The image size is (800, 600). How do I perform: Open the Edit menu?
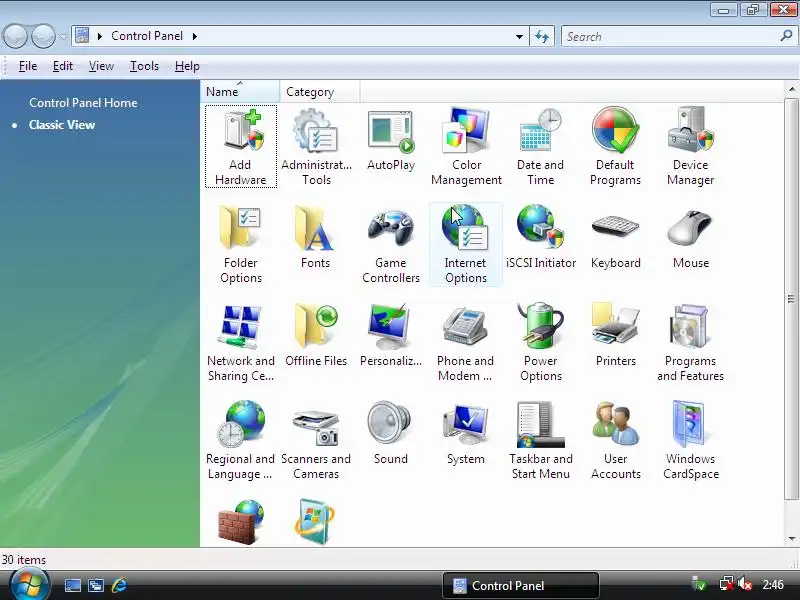(63, 66)
